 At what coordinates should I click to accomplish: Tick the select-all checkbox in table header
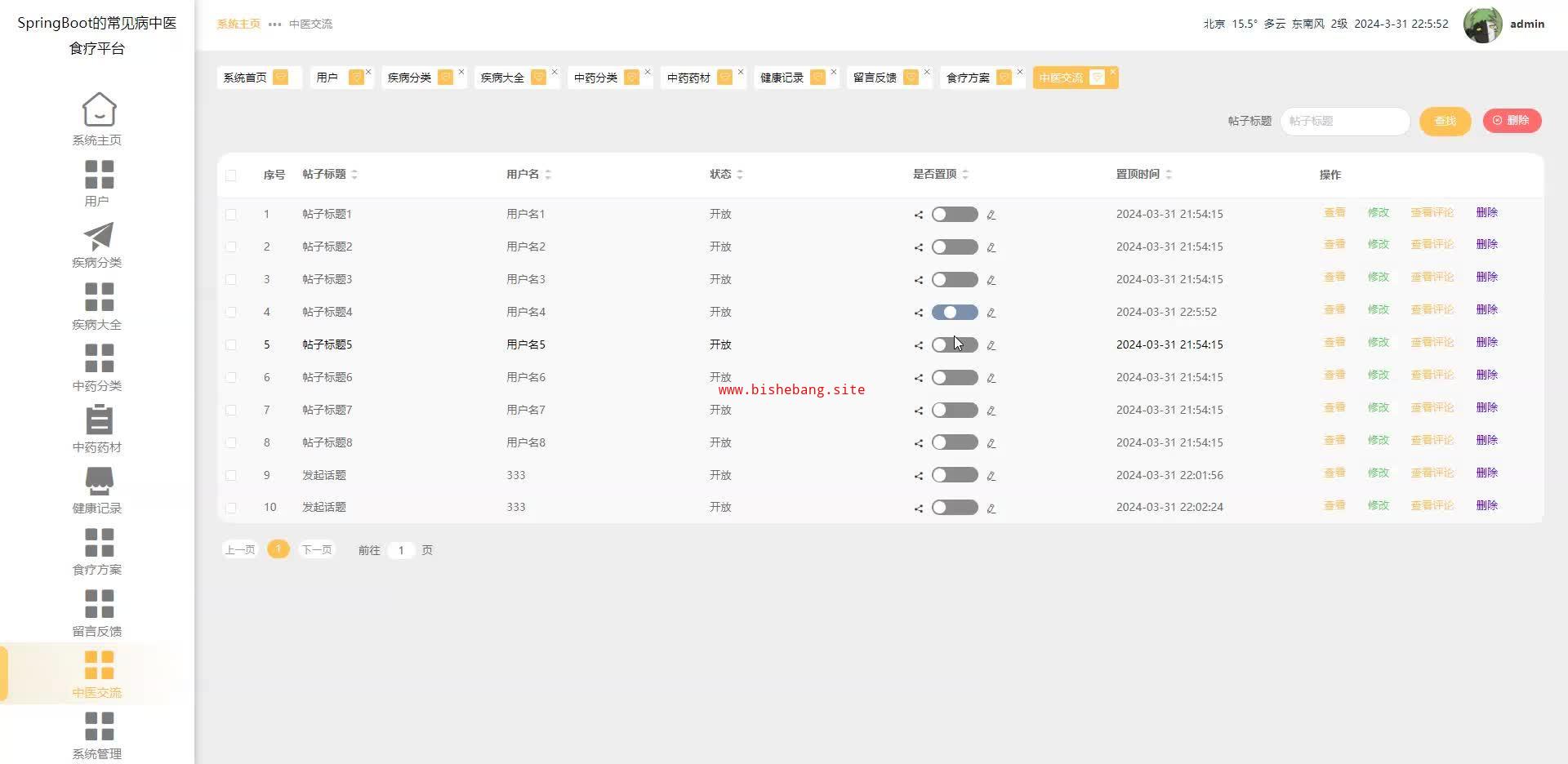[231, 175]
